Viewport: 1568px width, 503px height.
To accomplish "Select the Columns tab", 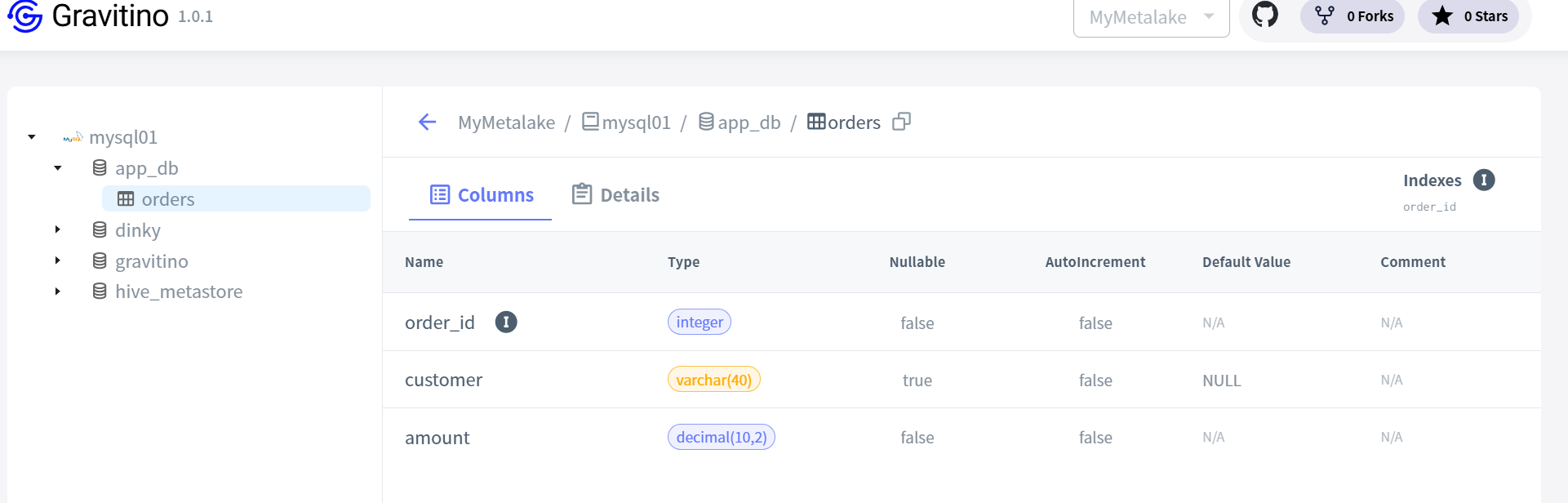I will [x=482, y=195].
